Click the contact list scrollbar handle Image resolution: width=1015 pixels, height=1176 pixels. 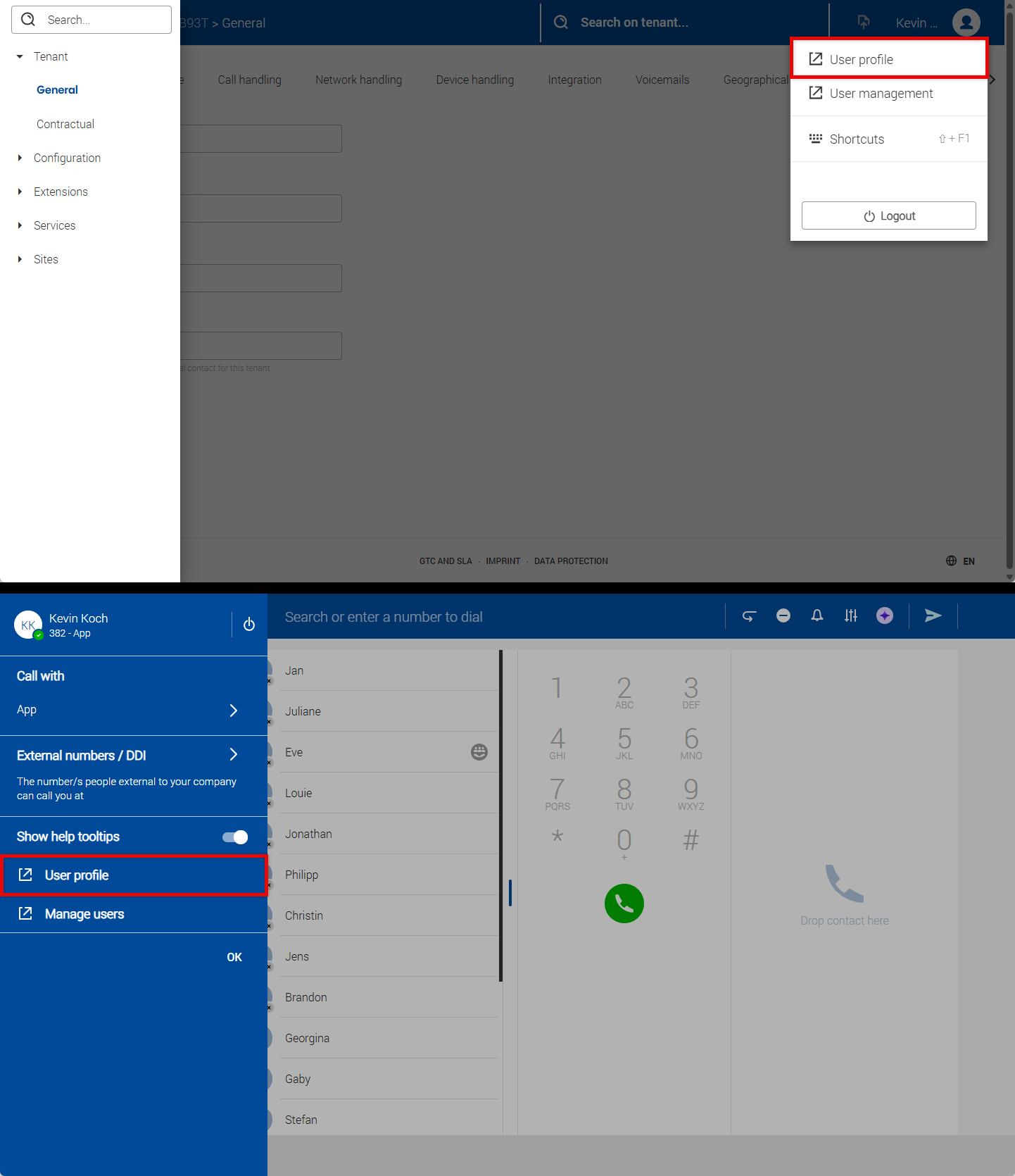pos(510,893)
